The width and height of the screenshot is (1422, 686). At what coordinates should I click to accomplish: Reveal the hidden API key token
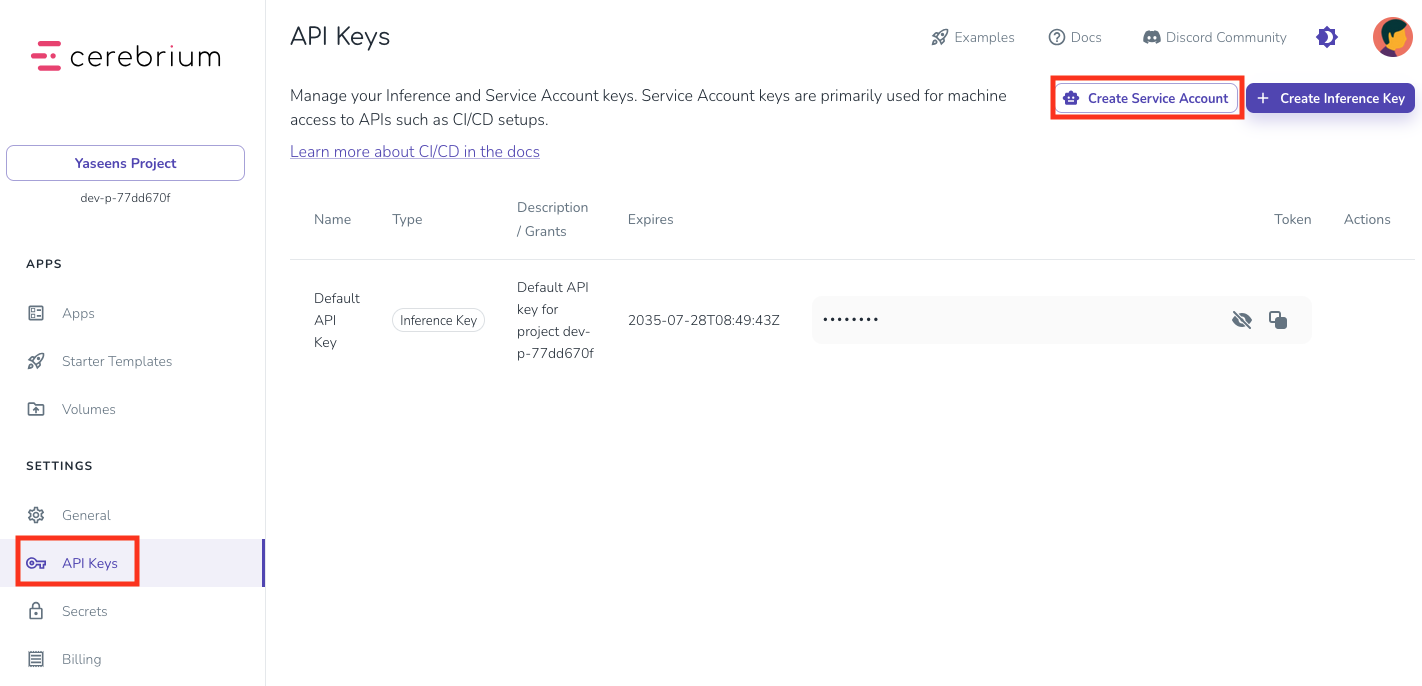point(1242,319)
